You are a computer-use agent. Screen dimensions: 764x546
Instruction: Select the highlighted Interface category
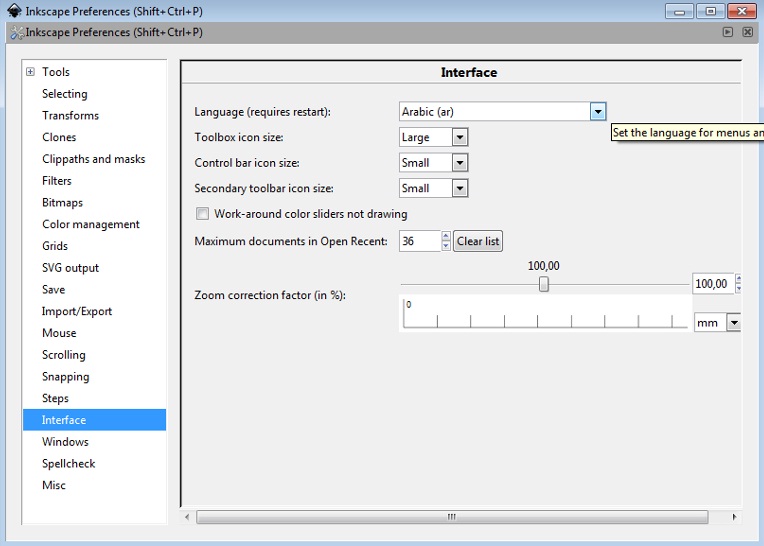[x=95, y=420]
